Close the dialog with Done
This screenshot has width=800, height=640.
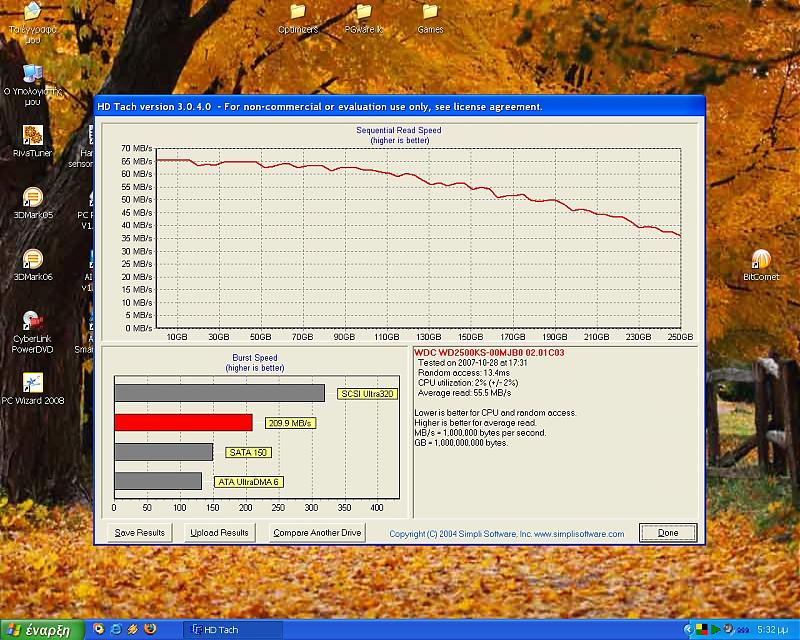tap(668, 533)
